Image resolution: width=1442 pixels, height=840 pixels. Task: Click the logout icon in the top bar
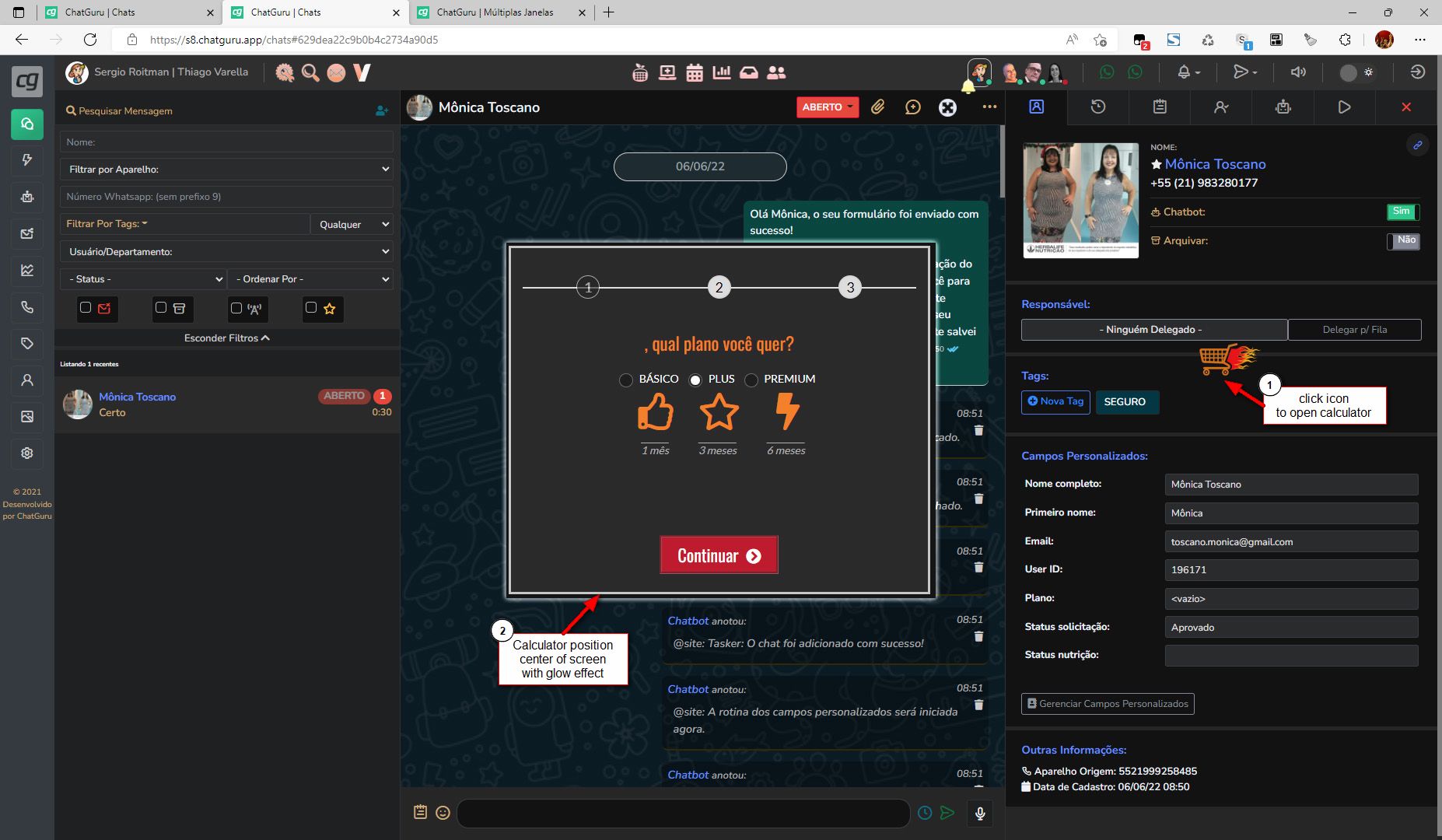coord(1418,72)
